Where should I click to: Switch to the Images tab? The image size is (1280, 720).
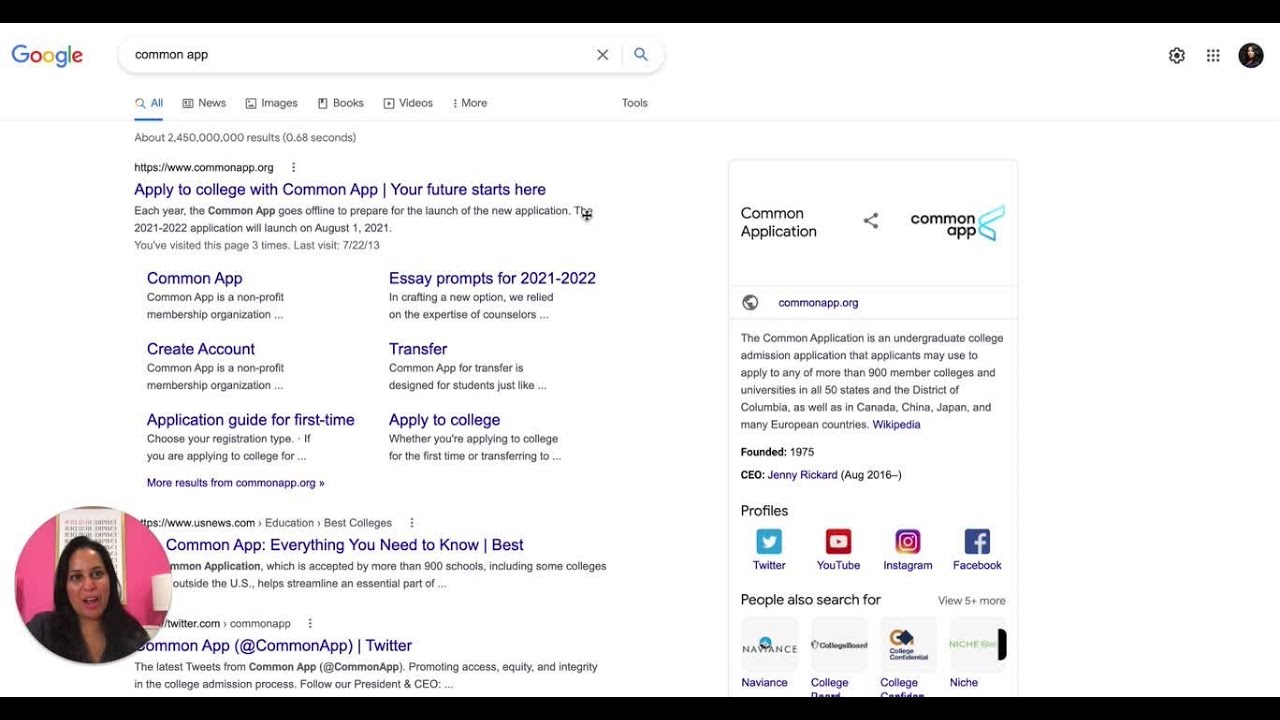point(272,103)
